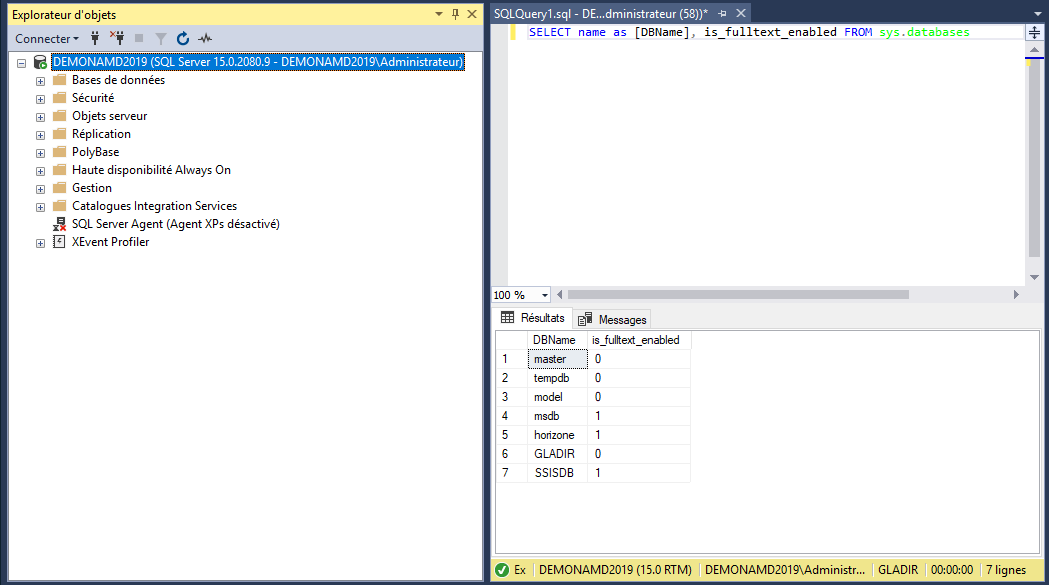Refresh the Object Explorer tree

pyautogui.click(x=183, y=38)
